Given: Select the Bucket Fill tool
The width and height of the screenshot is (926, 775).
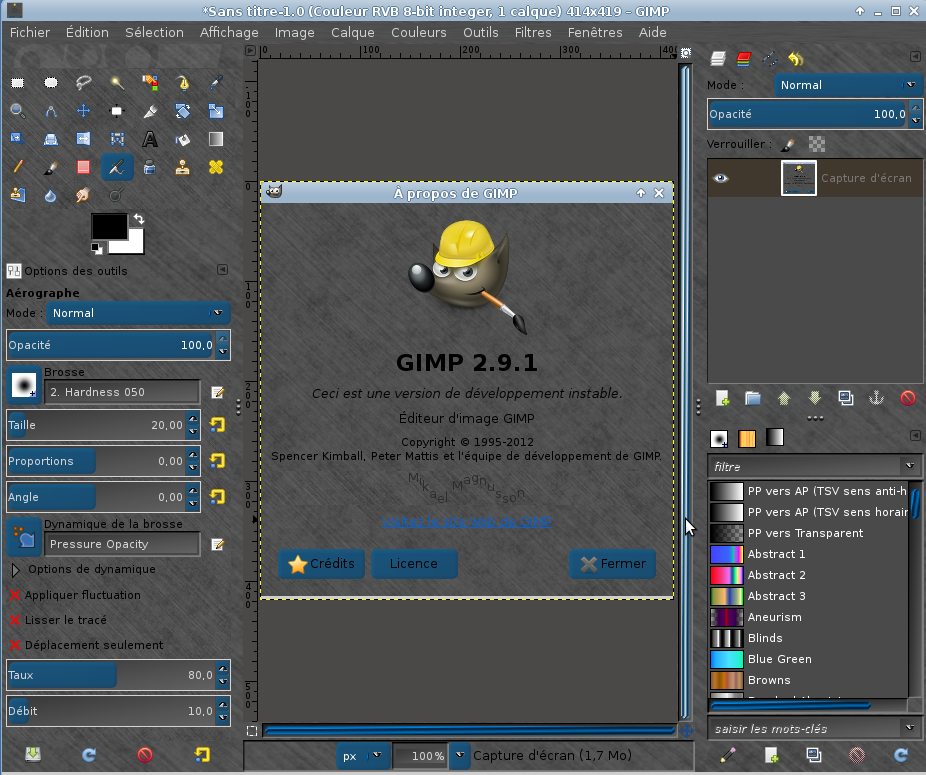Looking at the screenshot, I should click(x=183, y=139).
